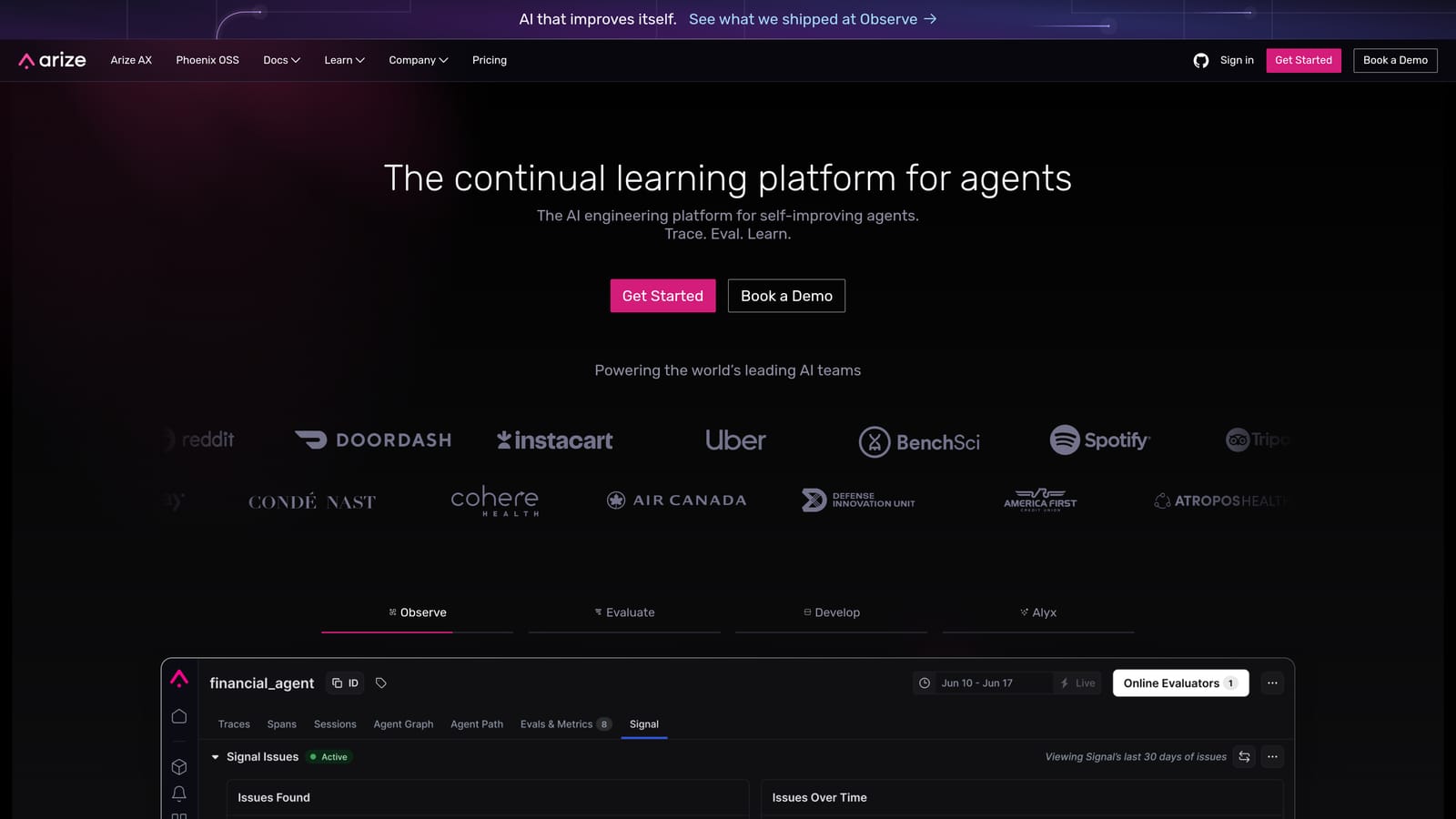Image resolution: width=1456 pixels, height=819 pixels.
Task: Click Book a Demo in the top navbar
Action: click(1395, 60)
